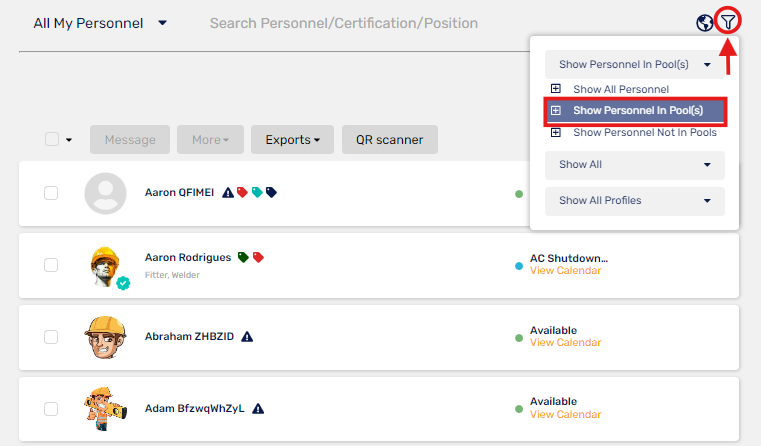
Task: Open the Show All dropdown
Action: click(x=634, y=165)
